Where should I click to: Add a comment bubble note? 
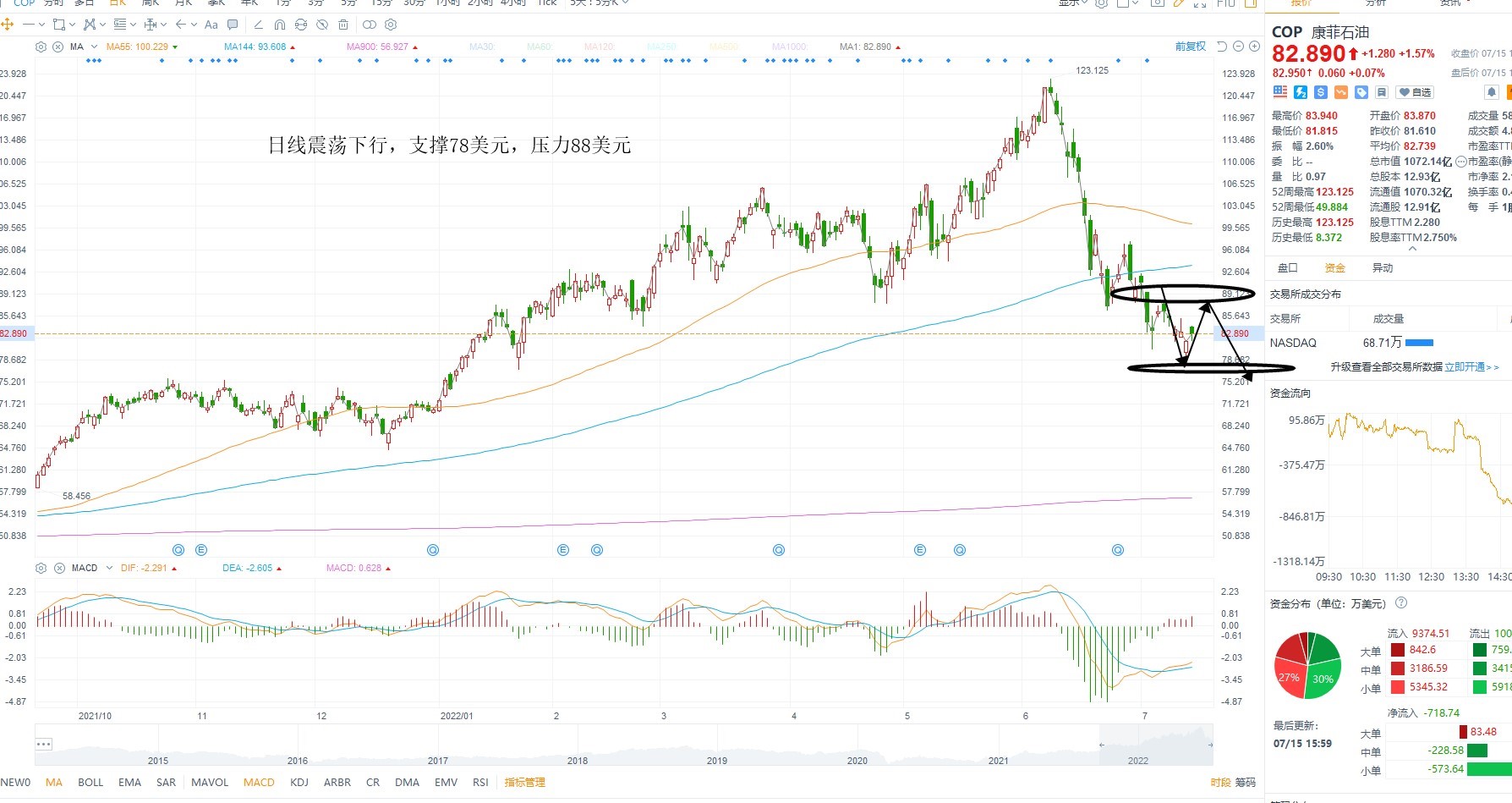[233, 25]
